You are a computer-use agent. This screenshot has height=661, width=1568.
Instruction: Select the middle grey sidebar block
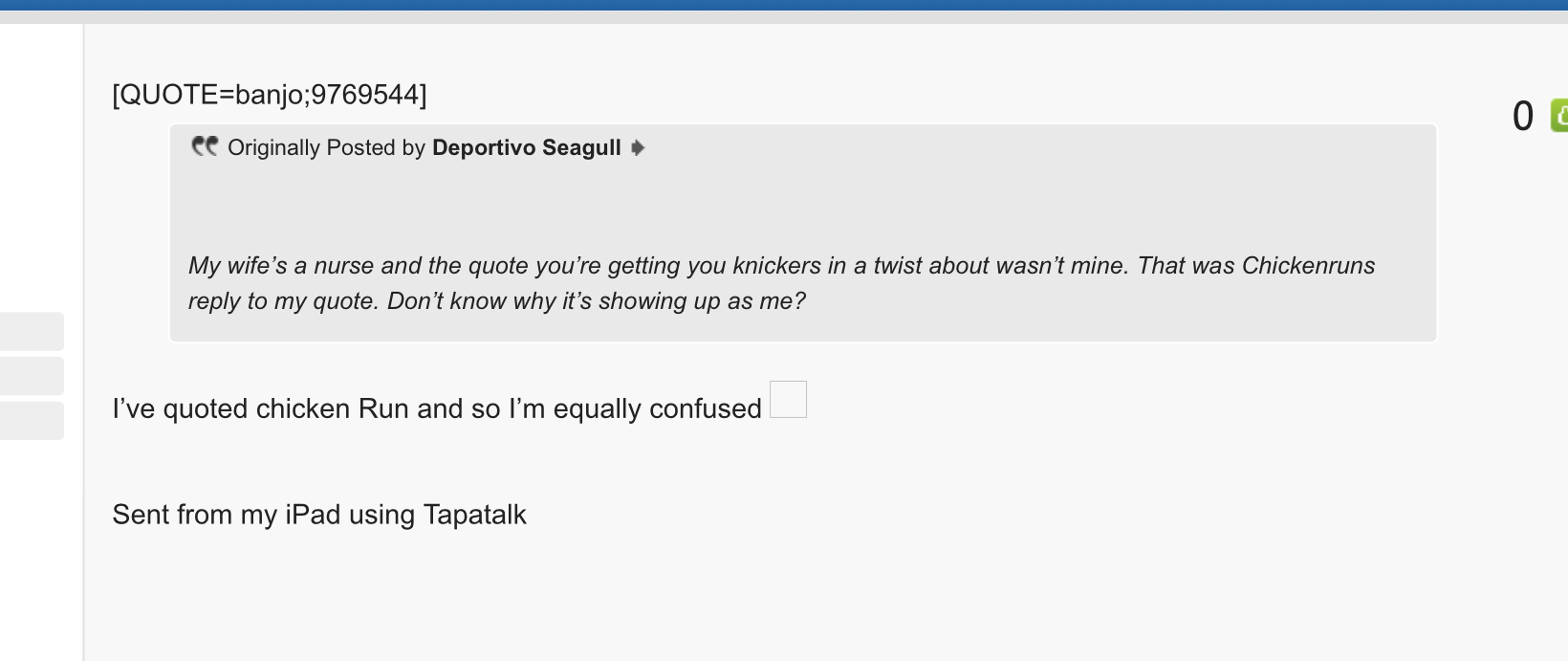(32, 376)
